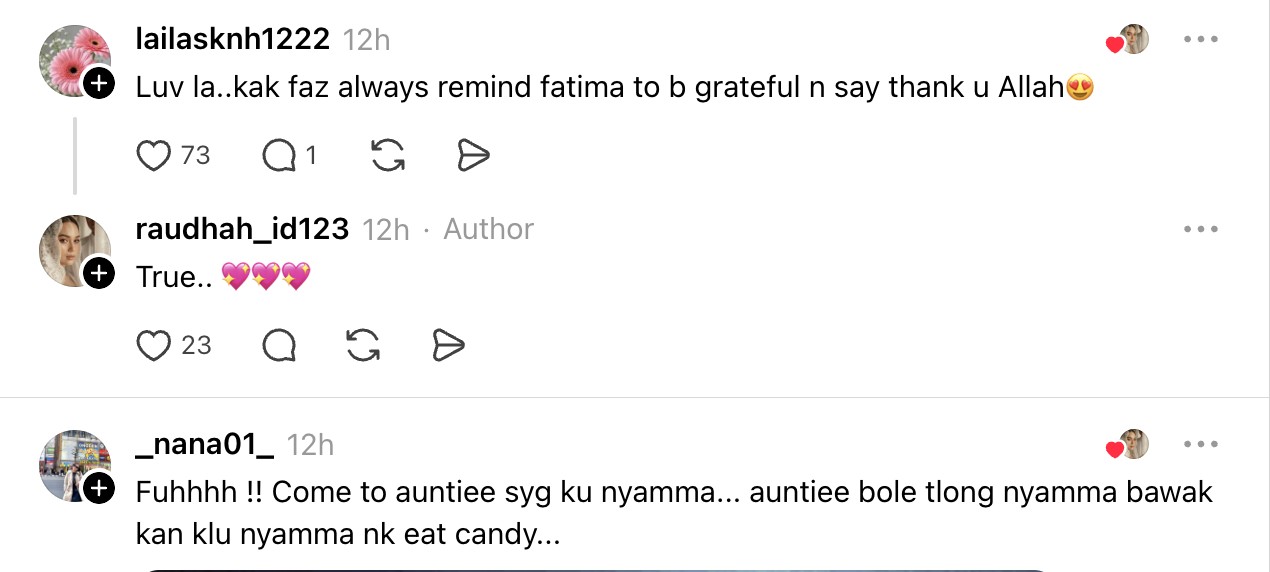Open more options for raudhah_id123's reply
1270x572 pixels.
point(1200,229)
